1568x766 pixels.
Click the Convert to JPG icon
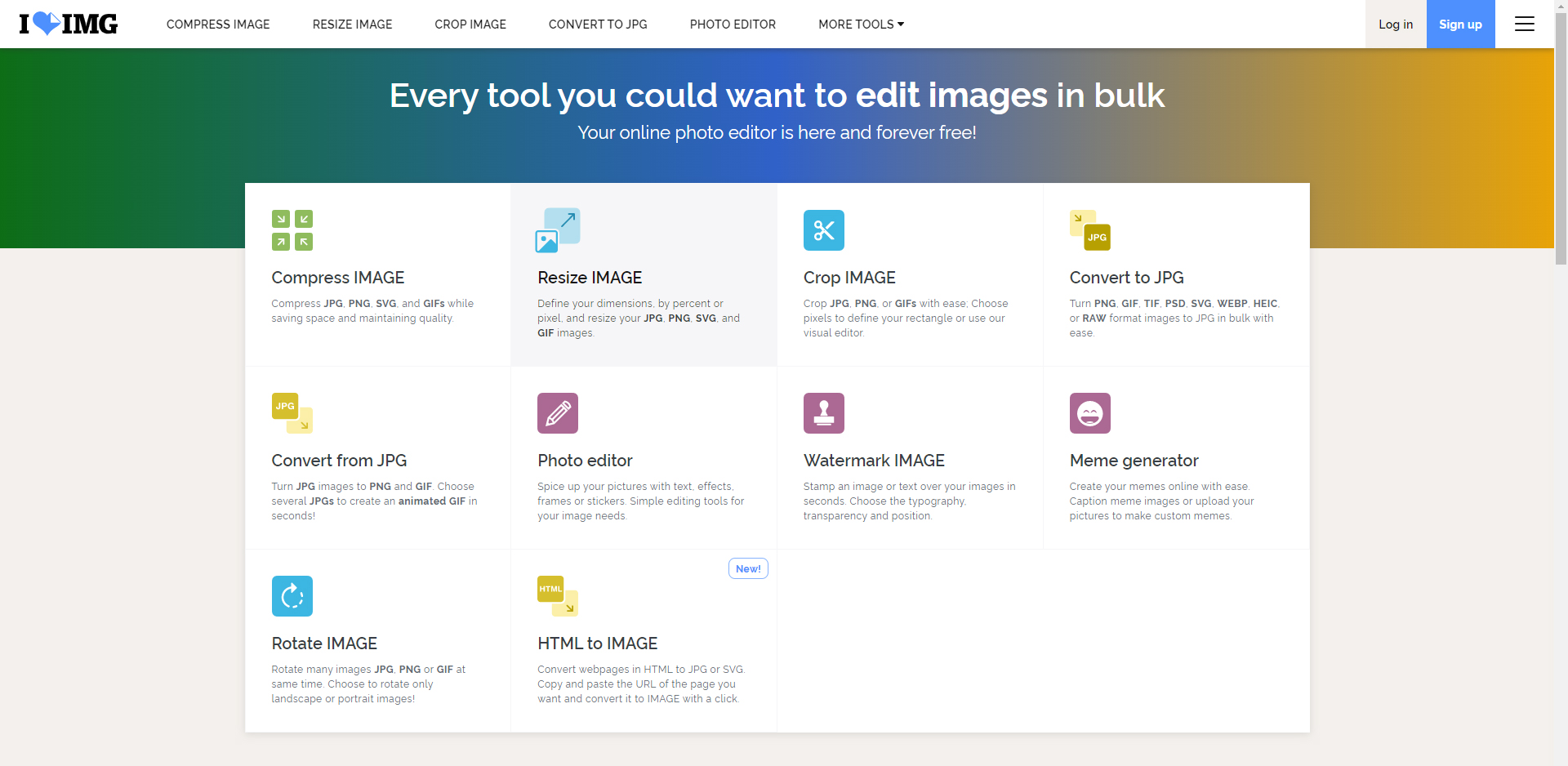click(1090, 230)
